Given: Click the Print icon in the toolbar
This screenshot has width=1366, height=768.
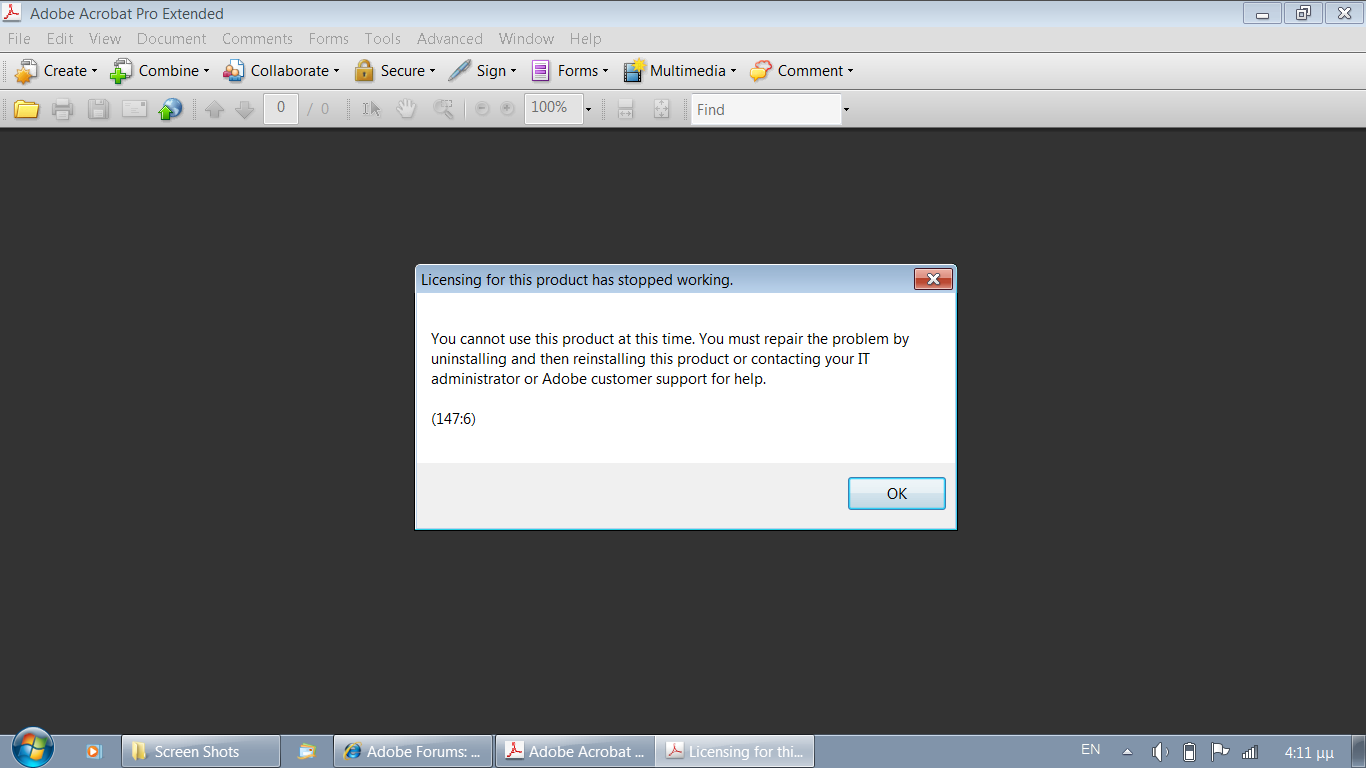Looking at the screenshot, I should click(x=62, y=109).
